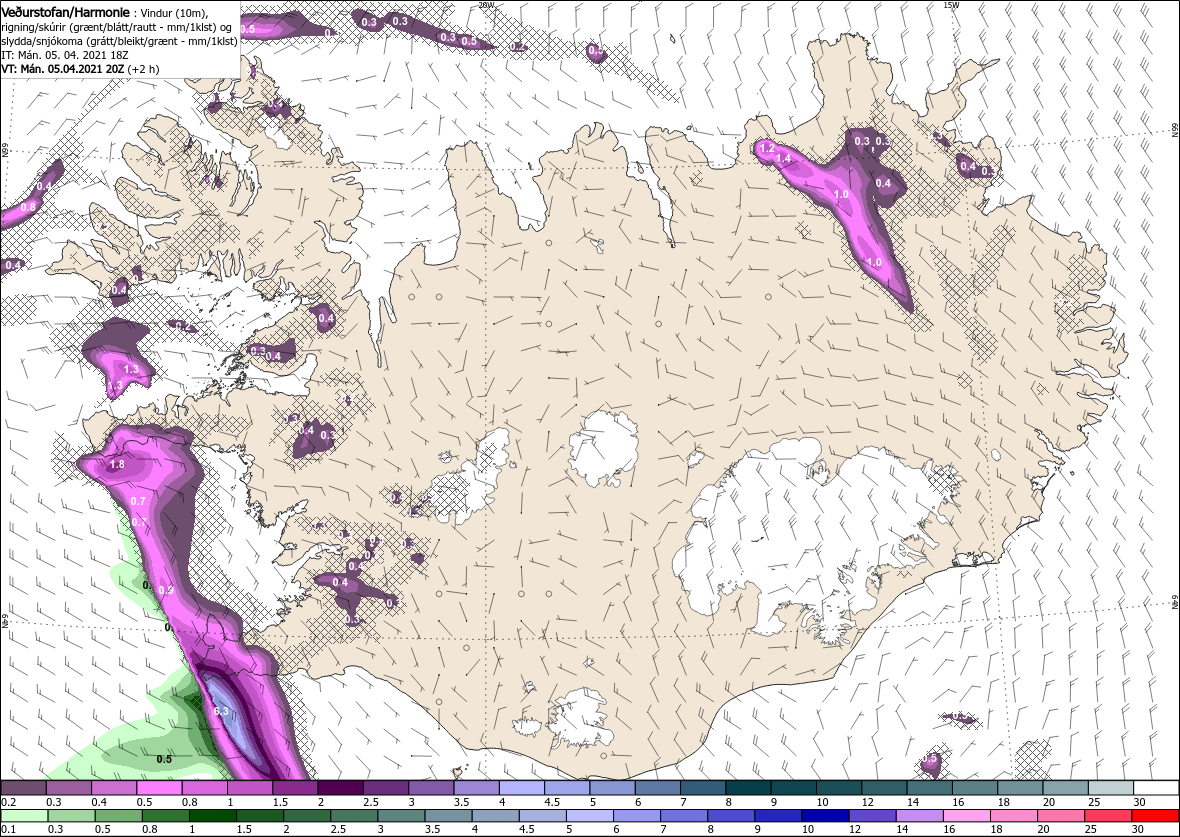Pick the pale grey 25 swatch, upper legend
Image resolution: width=1180 pixels, height=837 pixels.
[1112, 788]
